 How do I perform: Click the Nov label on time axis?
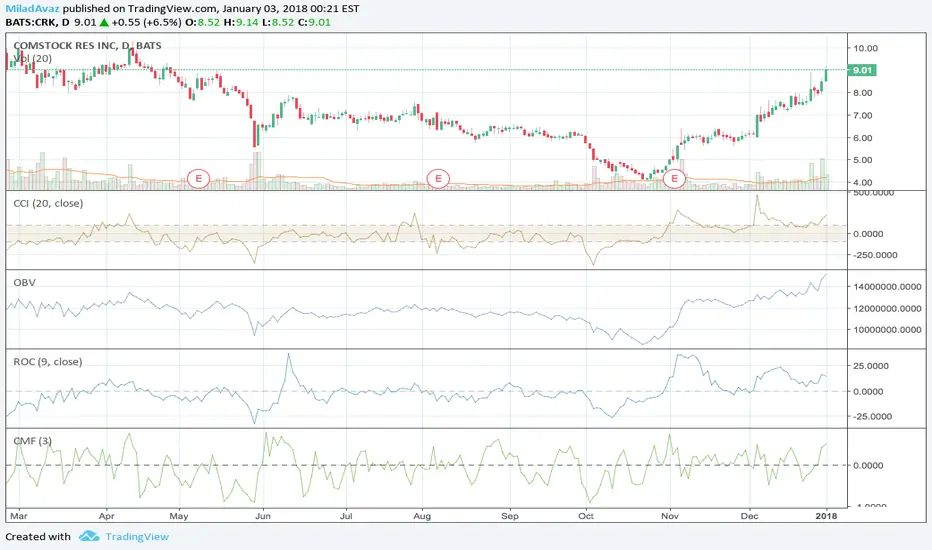(670, 516)
